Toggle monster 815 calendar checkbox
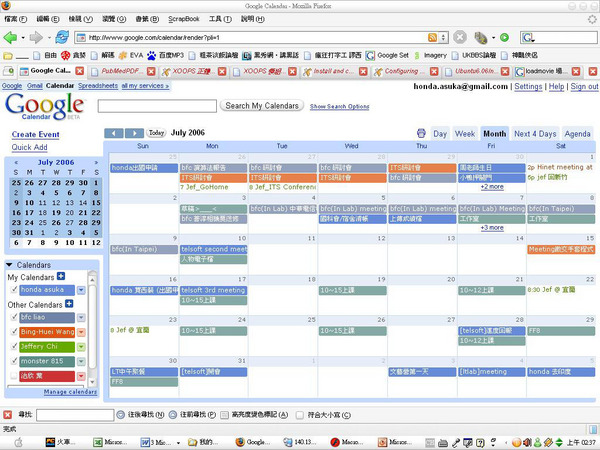The width and height of the screenshot is (600, 450). pyautogui.click(x=14, y=361)
